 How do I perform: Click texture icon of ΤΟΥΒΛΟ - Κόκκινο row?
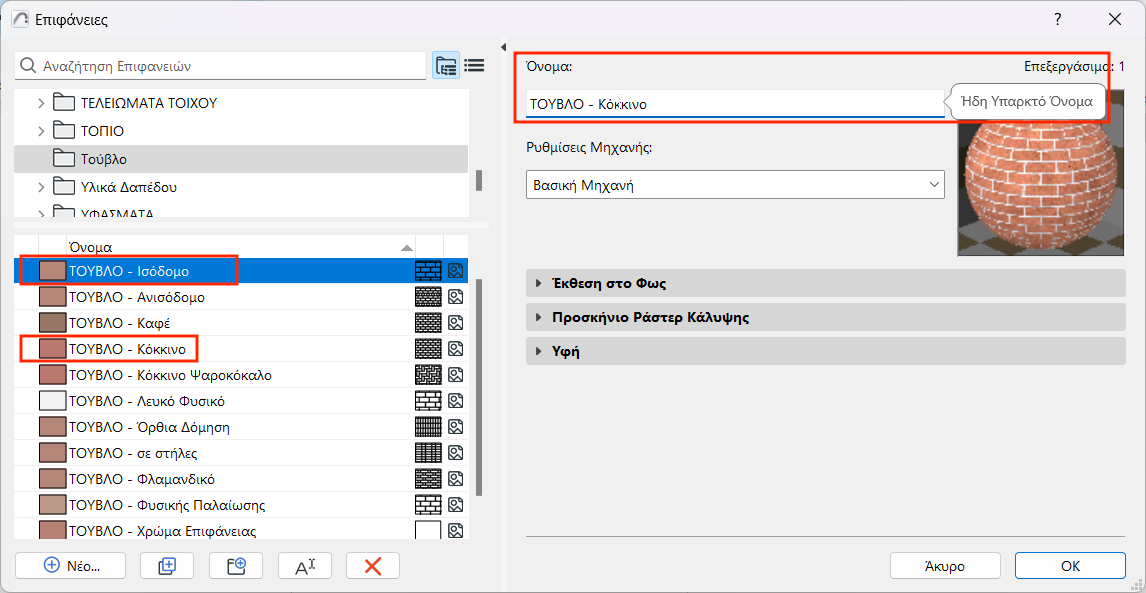coord(456,349)
